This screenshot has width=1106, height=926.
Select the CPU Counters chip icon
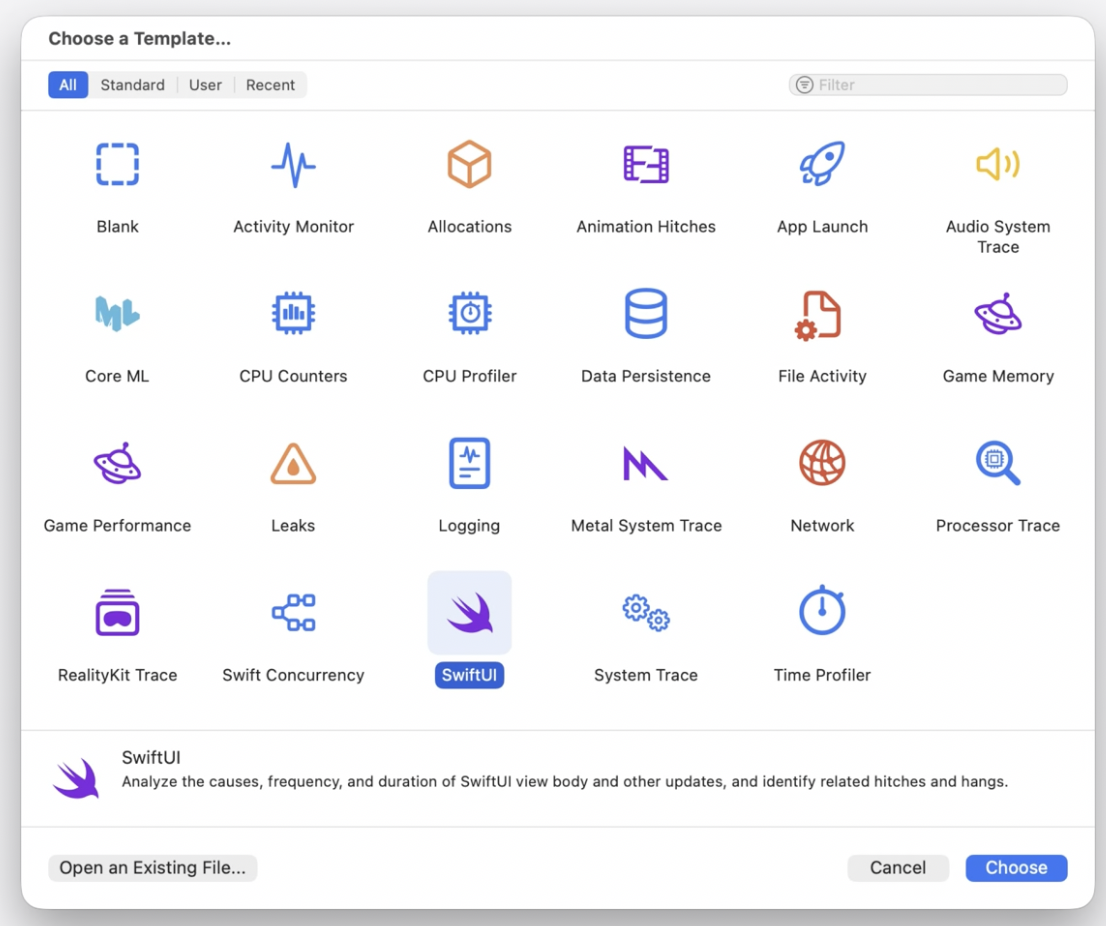click(x=293, y=313)
